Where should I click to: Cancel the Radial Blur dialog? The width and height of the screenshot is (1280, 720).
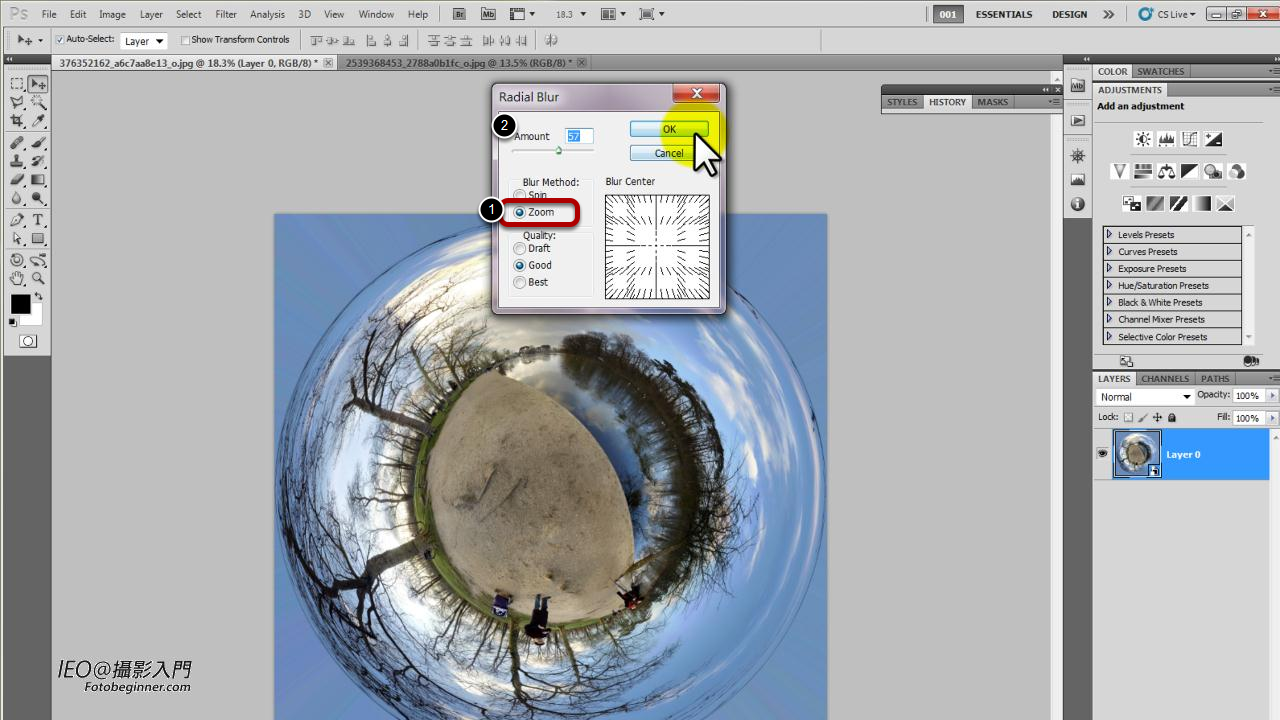tap(669, 153)
